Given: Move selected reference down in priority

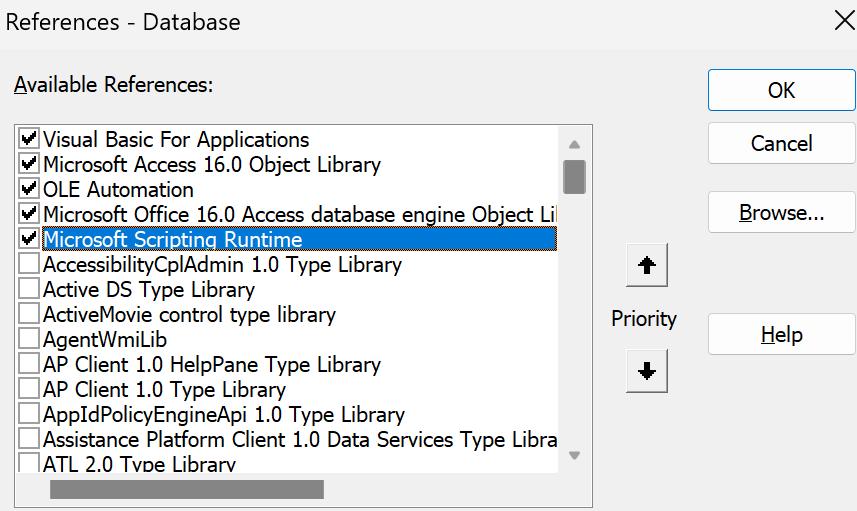Looking at the screenshot, I should coord(646,371).
